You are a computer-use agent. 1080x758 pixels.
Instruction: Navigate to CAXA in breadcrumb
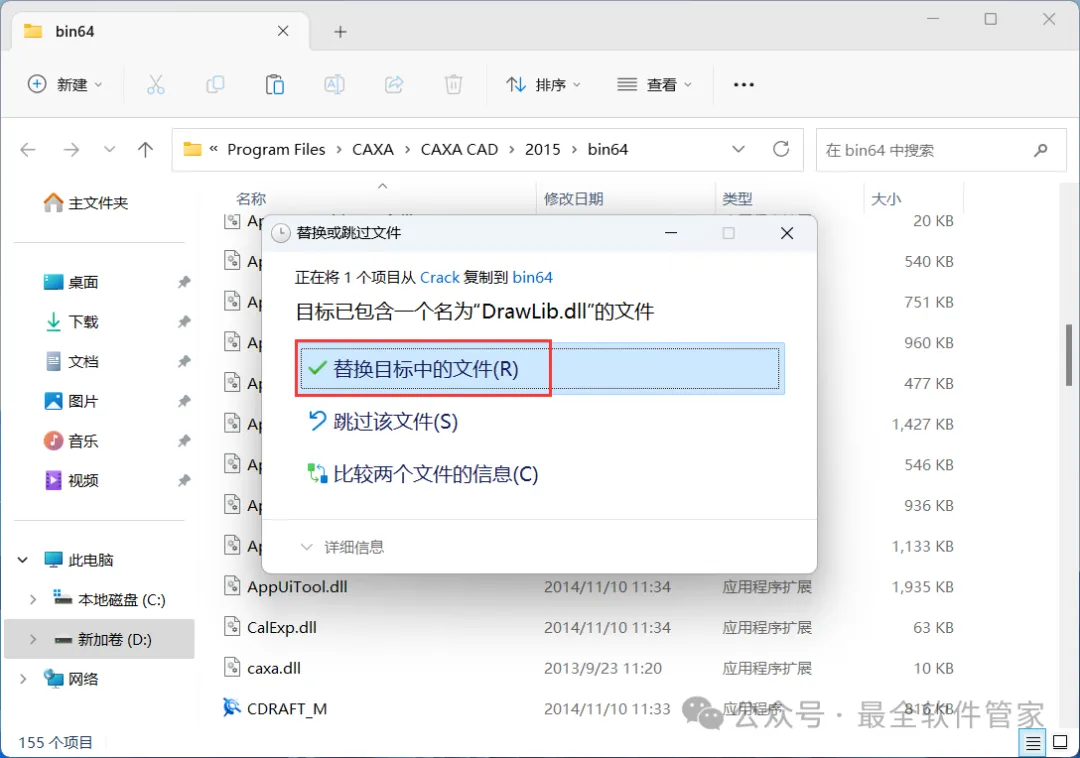[x=373, y=149]
